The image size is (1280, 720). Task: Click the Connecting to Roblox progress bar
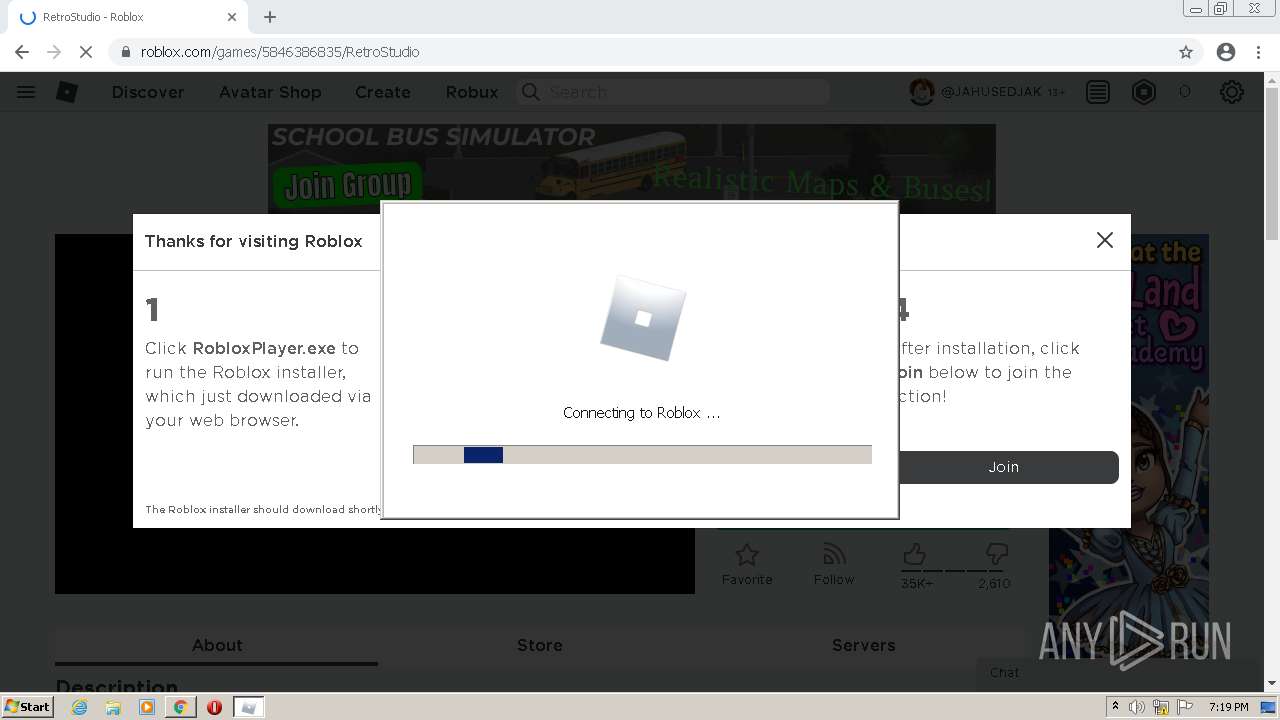[x=642, y=455]
